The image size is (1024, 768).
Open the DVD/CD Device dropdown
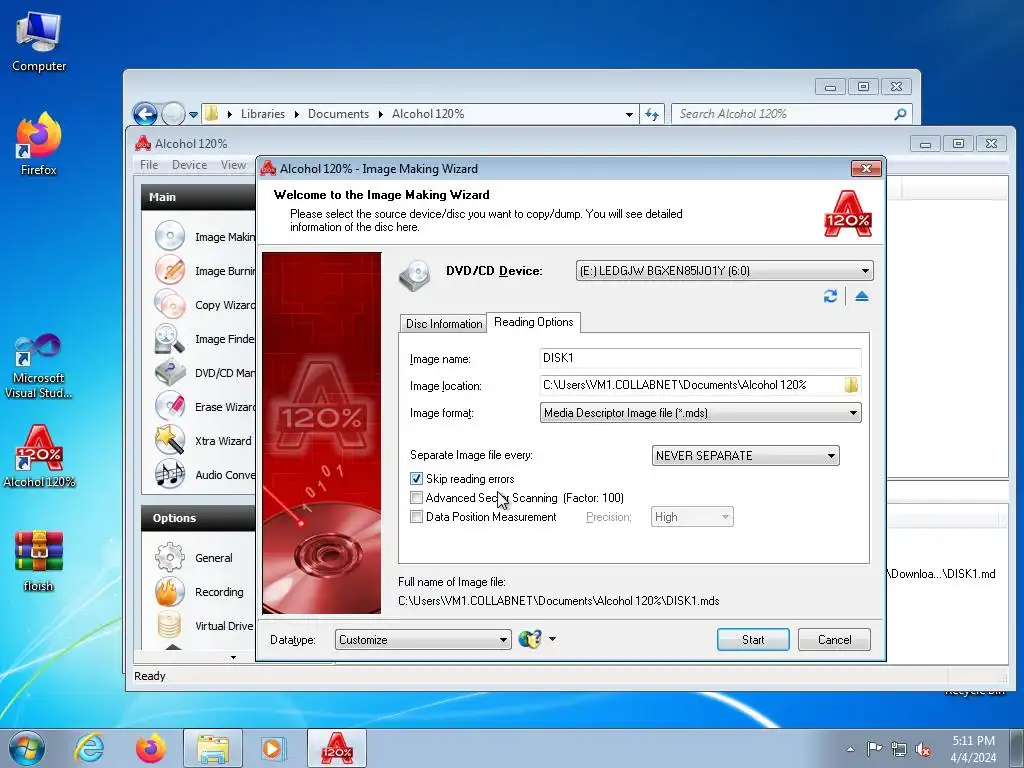[724, 270]
